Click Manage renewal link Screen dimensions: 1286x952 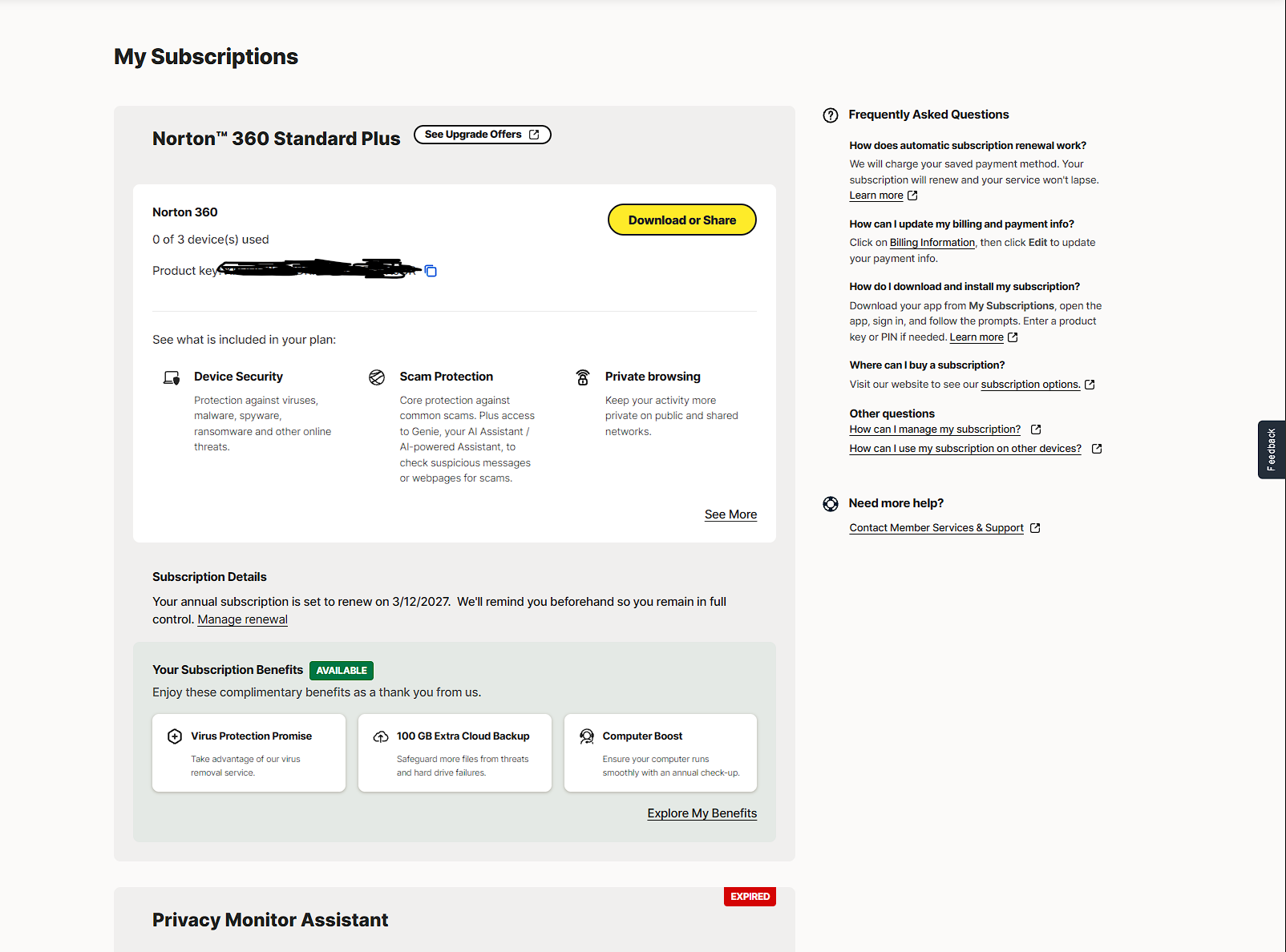coord(243,619)
